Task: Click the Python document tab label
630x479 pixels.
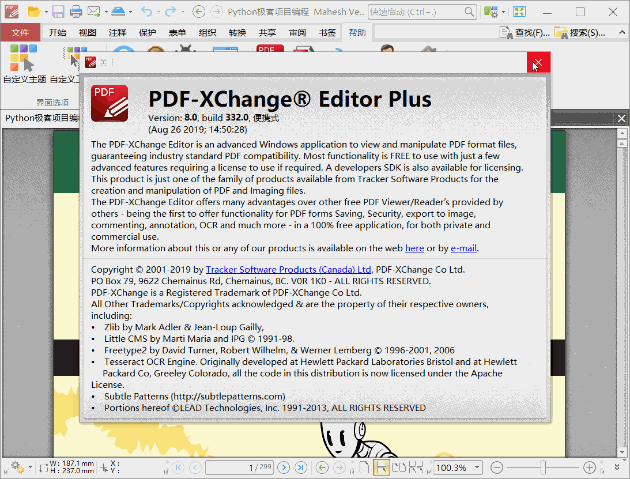Action: [x=42, y=118]
